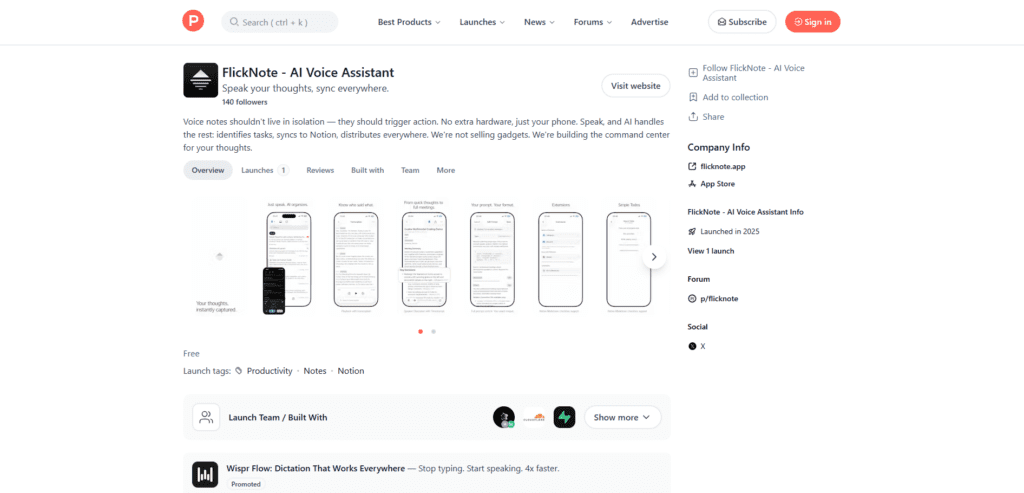This screenshot has height=493, width=1024.
Task: Open the View 1 launch link
Action: (711, 251)
